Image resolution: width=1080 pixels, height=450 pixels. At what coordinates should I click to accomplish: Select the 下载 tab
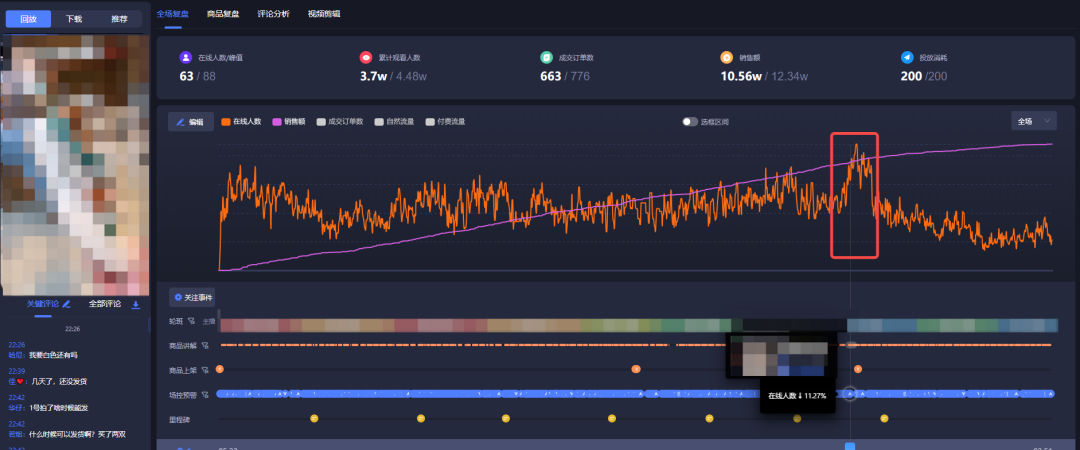pos(74,19)
